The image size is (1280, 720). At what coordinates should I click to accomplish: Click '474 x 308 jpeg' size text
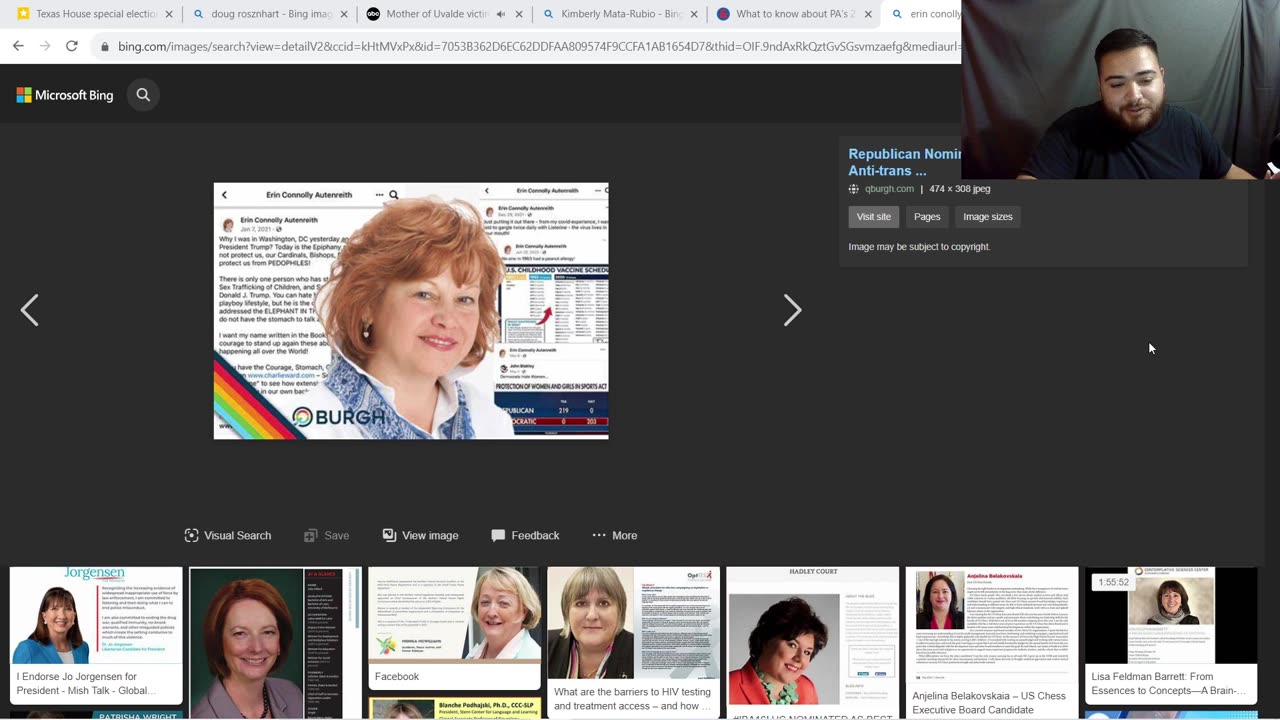coord(960,189)
